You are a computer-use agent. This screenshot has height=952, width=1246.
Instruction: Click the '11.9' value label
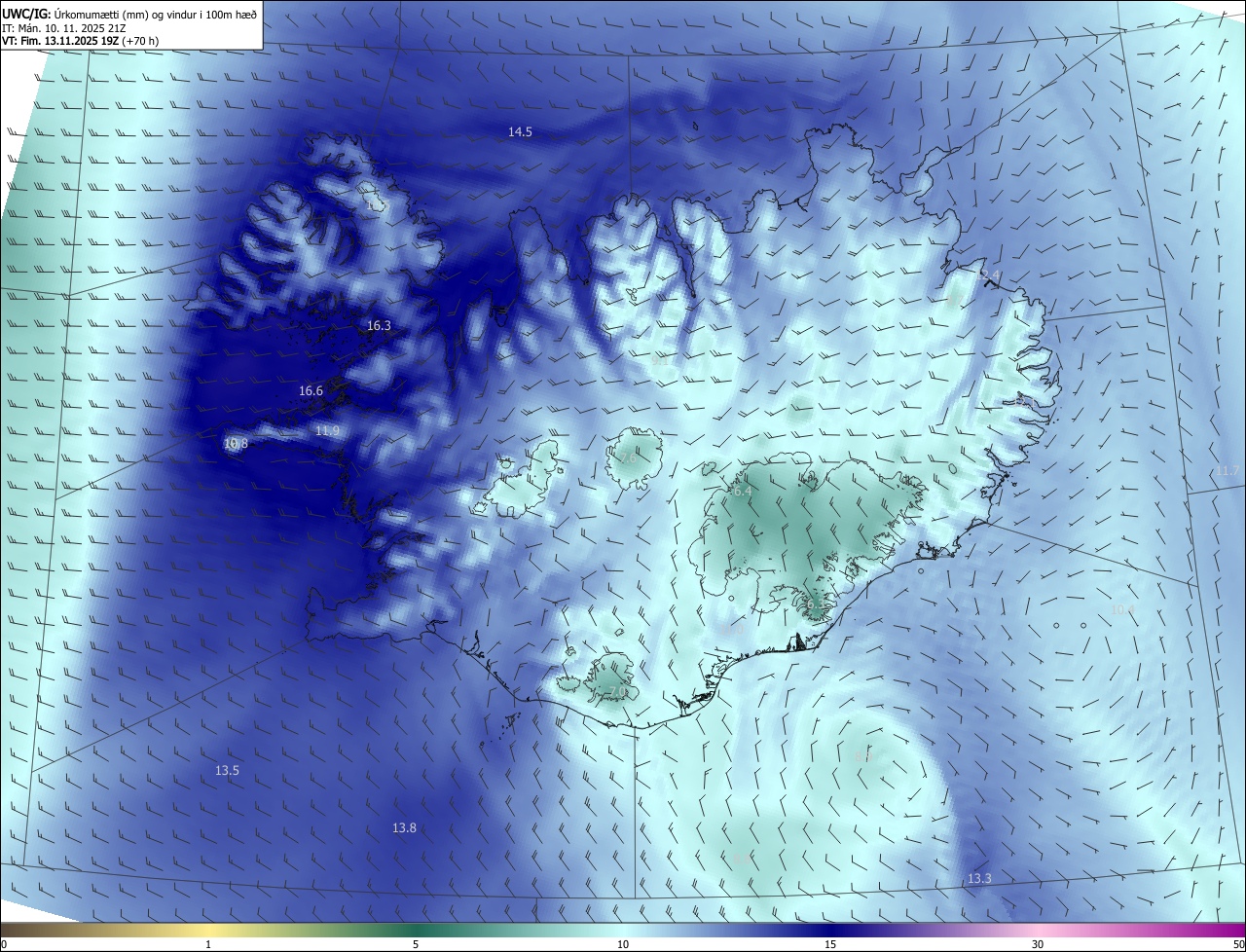(327, 430)
